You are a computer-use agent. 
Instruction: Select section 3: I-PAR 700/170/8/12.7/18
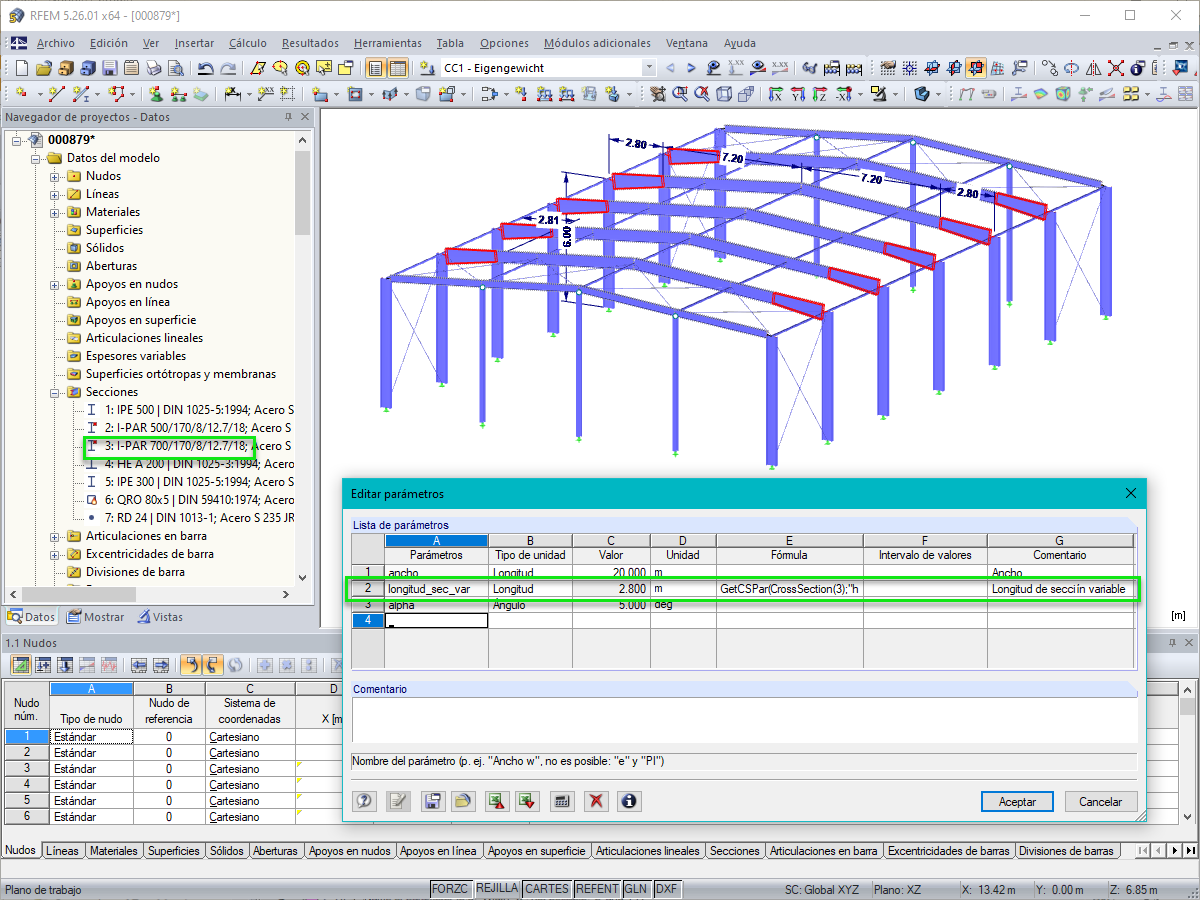[x=197, y=446]
